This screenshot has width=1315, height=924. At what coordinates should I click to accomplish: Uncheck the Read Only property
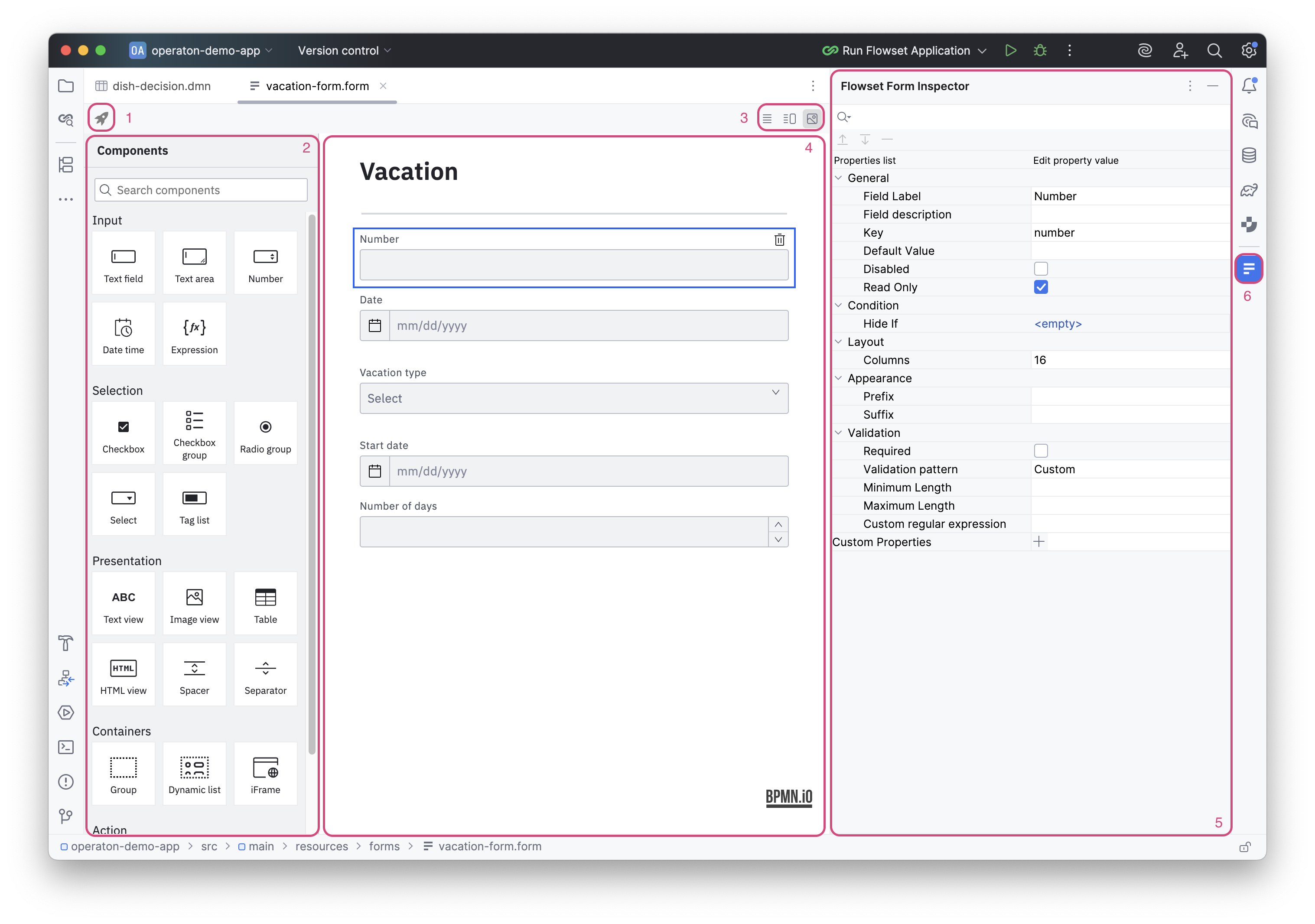1041,287
